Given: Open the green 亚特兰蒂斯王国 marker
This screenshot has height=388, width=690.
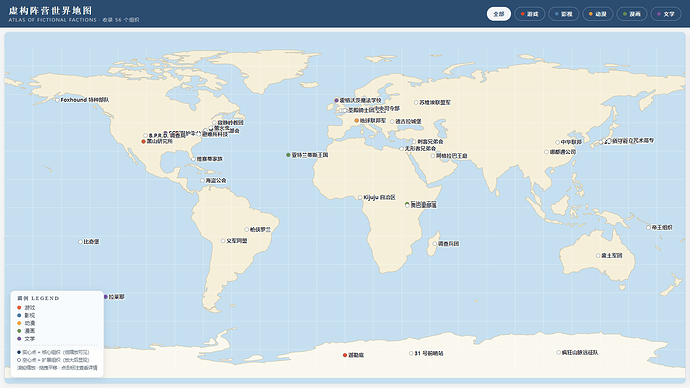Looking at the screenshot, I should (x=288, y=155).
